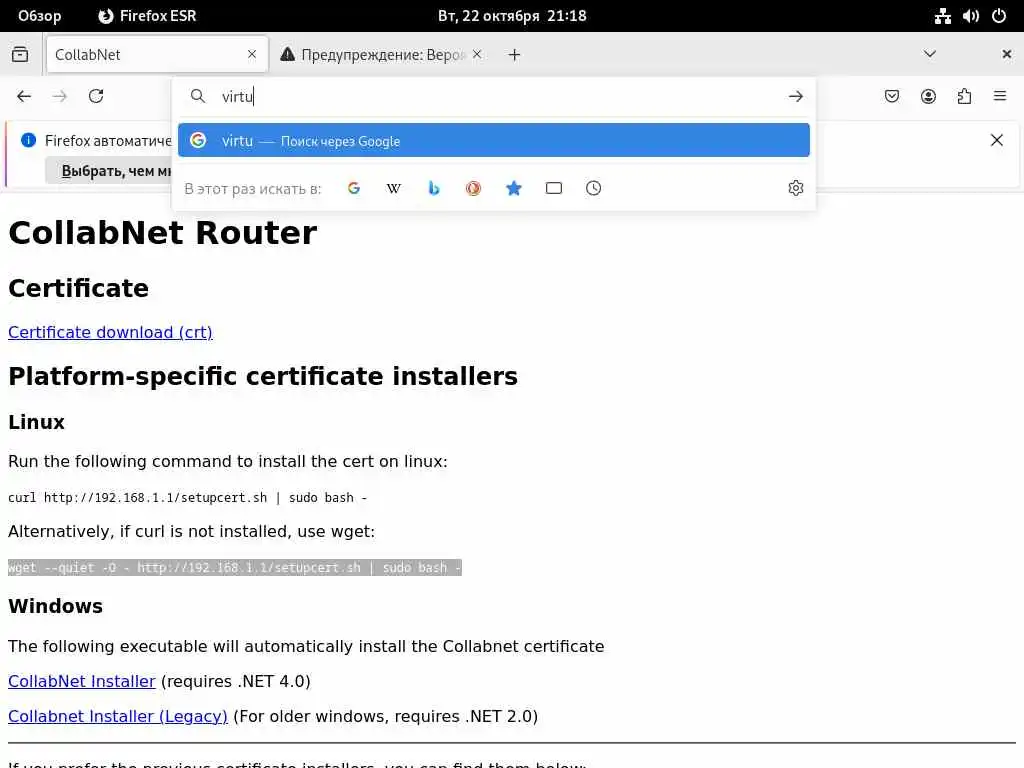Open the Extensions puzzle icon
Screen dimensions: 1024x768
964,96
